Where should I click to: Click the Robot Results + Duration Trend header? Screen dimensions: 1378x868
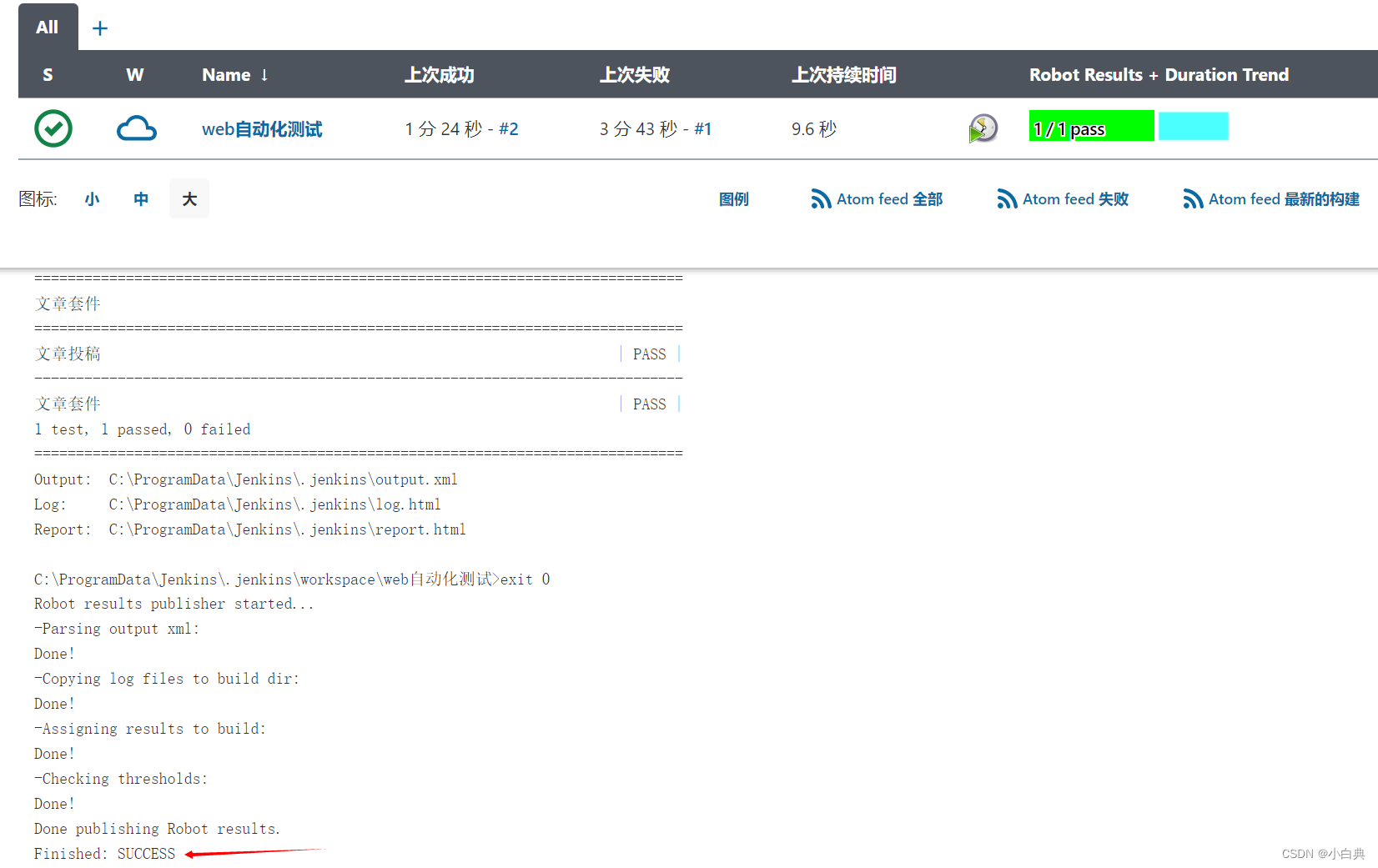pos(1159,75)
